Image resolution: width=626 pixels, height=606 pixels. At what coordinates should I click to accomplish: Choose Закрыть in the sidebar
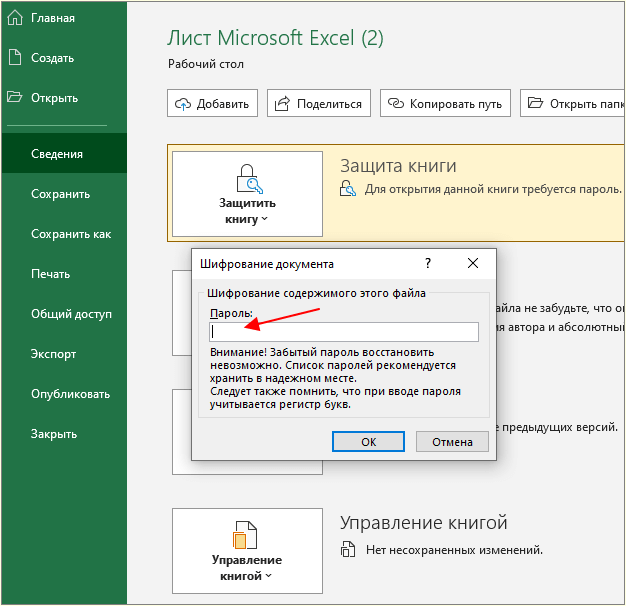[64, 434]
